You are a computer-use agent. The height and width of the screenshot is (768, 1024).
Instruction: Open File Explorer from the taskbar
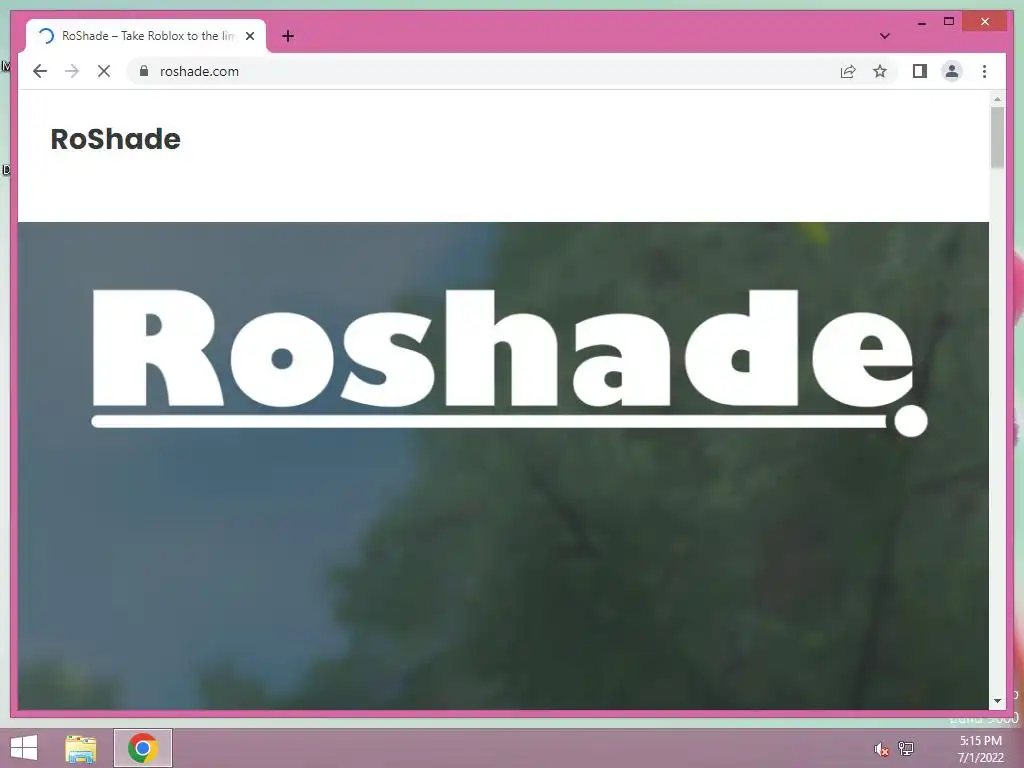coord(80,748)
